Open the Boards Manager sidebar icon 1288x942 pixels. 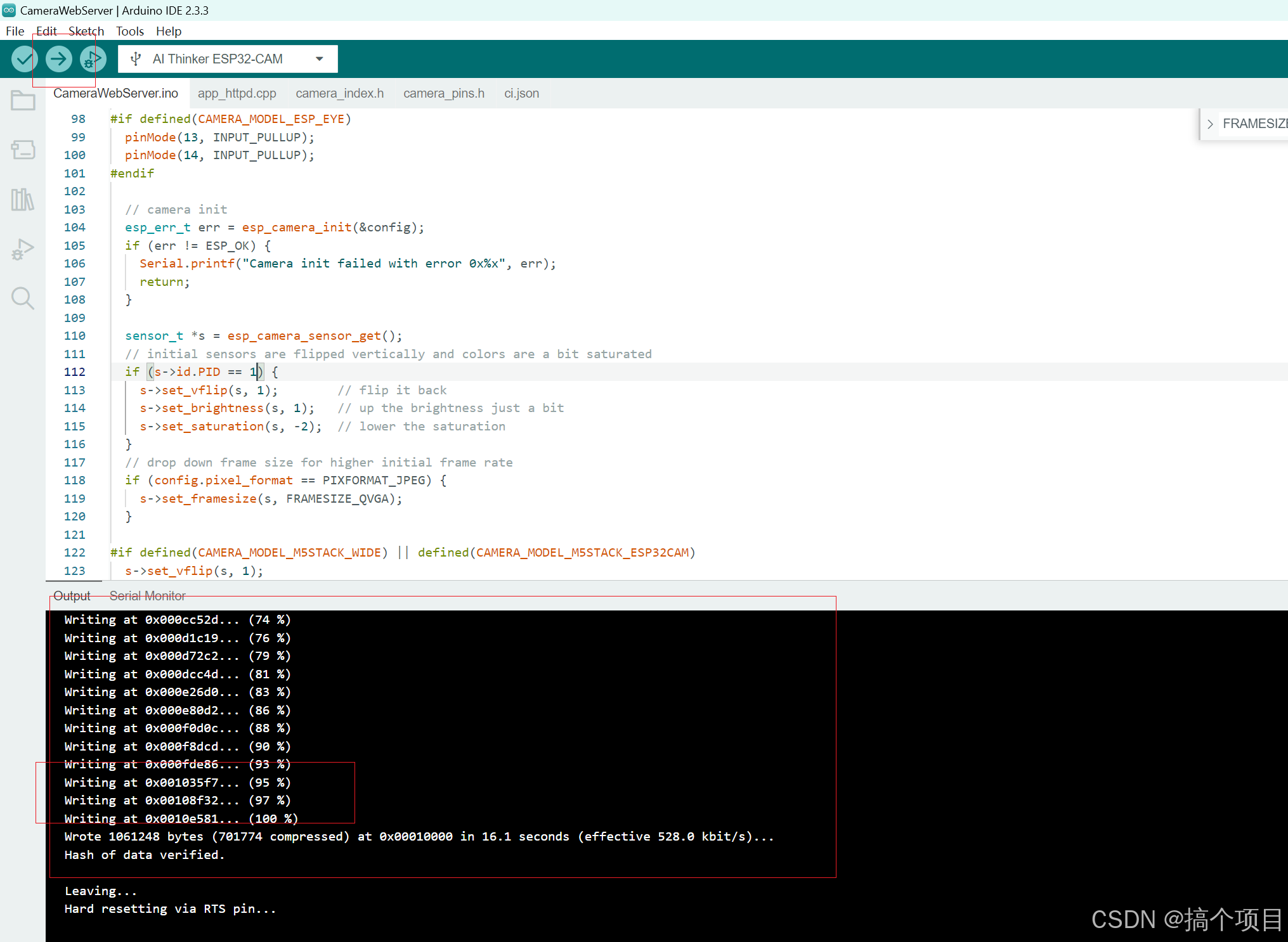tap(23, 150)
